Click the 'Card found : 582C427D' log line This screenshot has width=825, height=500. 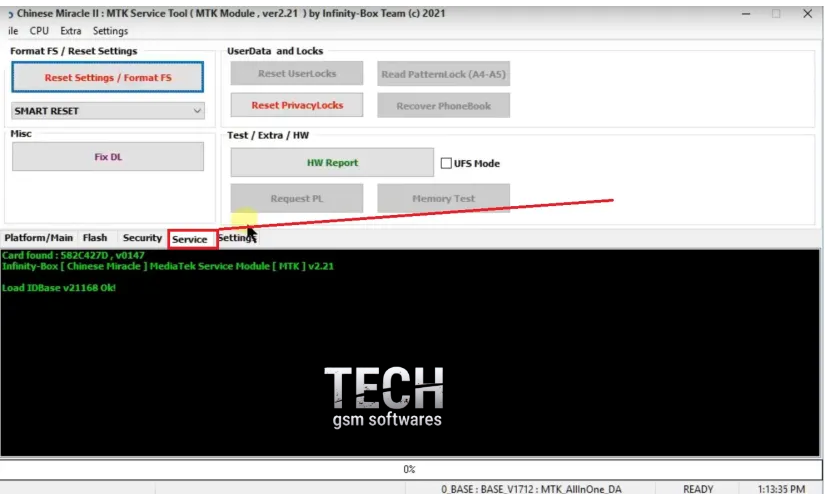pos(73,255)
